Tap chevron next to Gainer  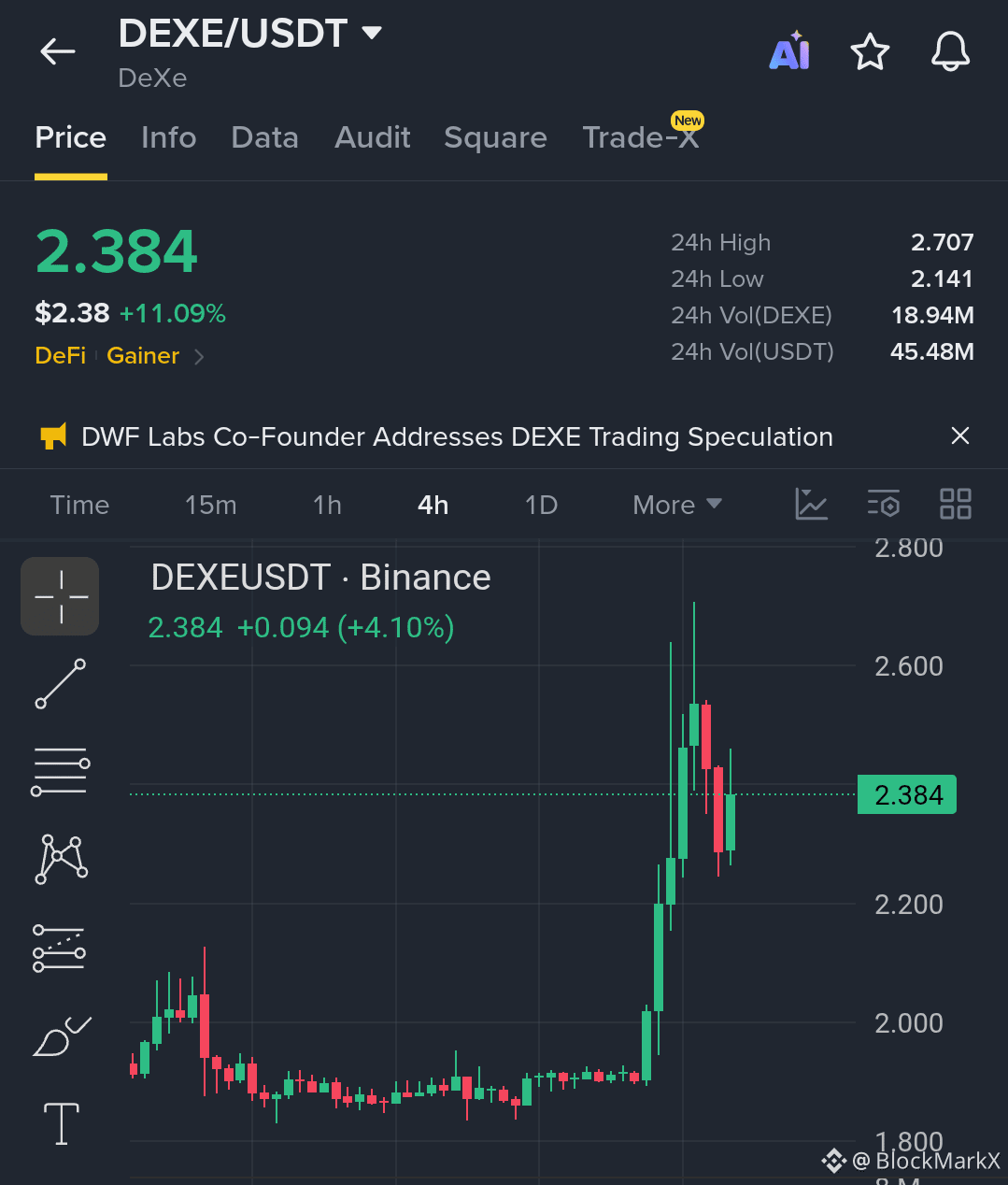198,357
